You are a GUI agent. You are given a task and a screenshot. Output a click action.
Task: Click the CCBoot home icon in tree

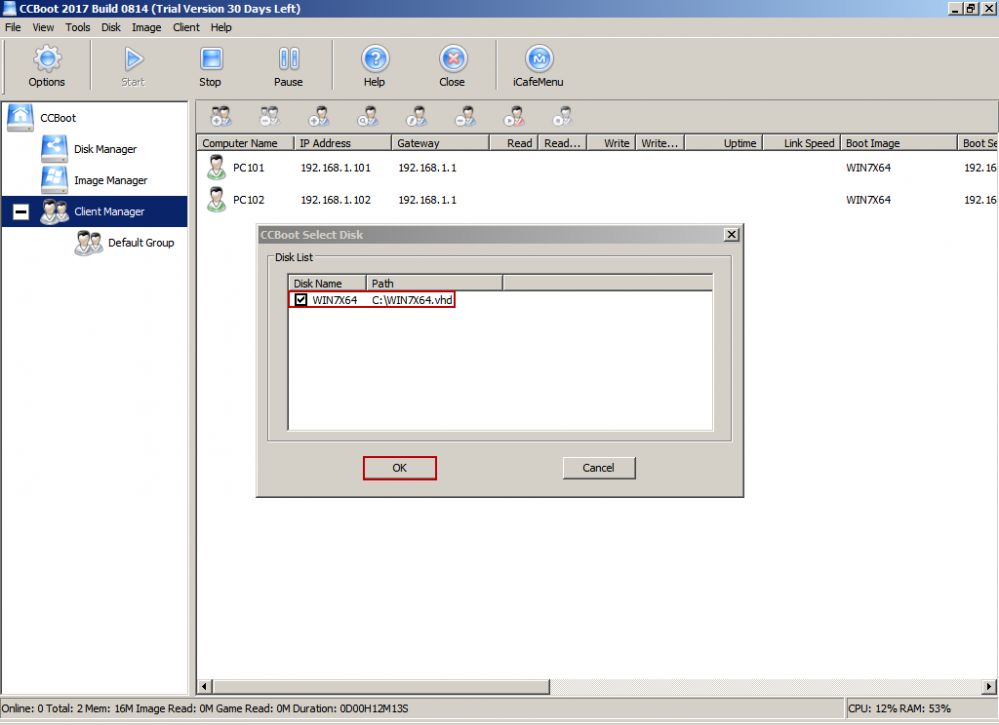point(20,118)
